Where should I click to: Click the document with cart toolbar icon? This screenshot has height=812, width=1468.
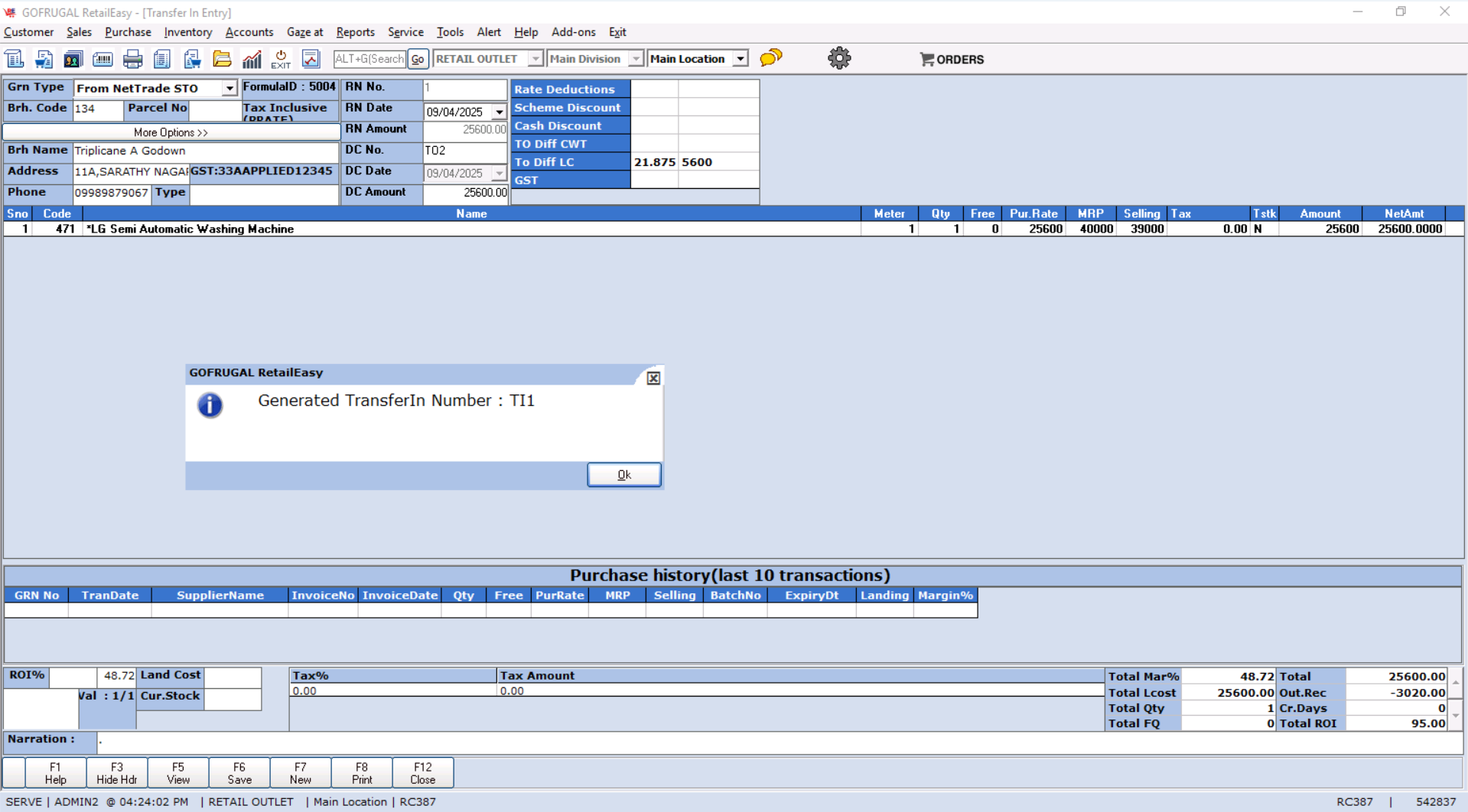coord(192,59)
